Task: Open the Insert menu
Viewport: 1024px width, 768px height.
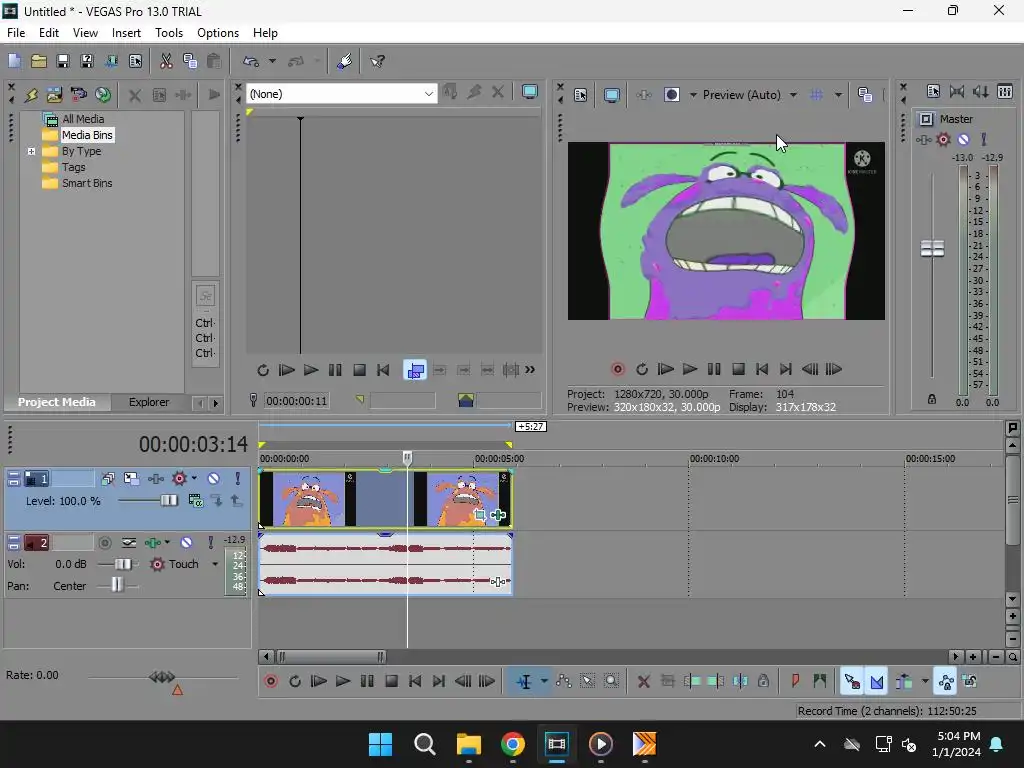Action: coord(126,33)
